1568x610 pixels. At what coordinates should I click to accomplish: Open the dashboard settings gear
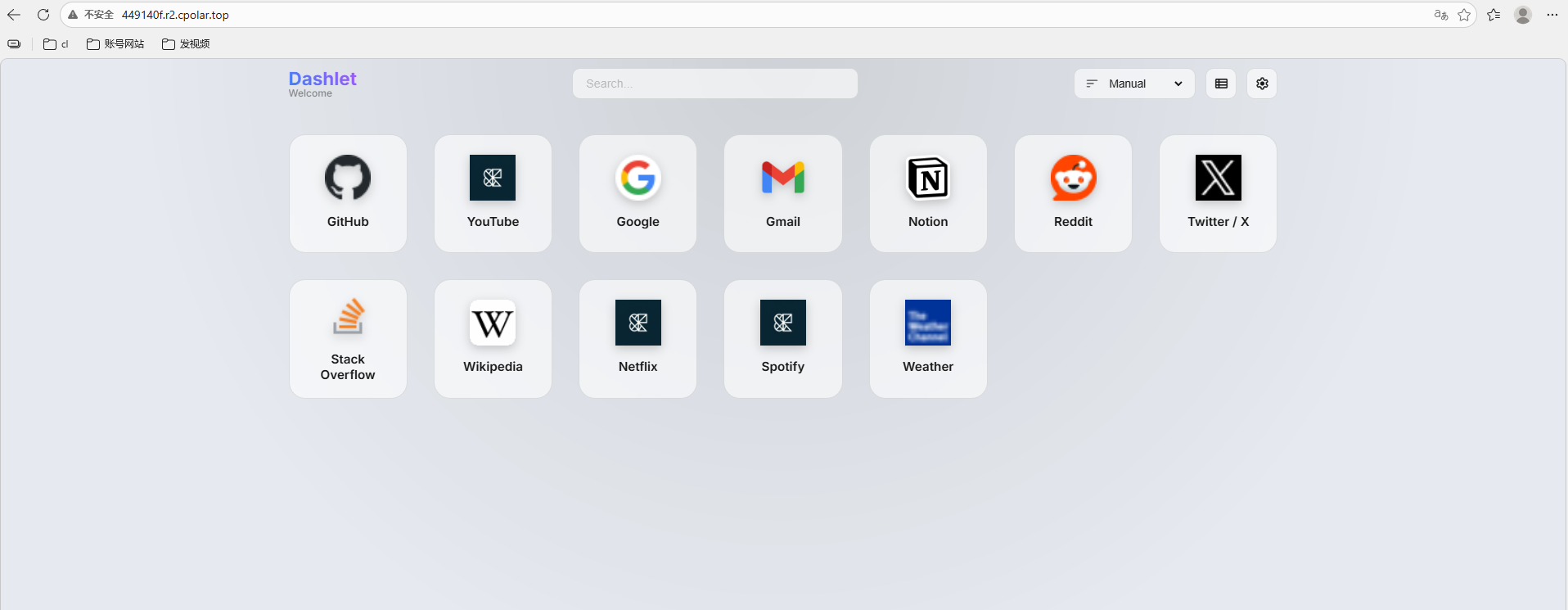point(1262,84)
